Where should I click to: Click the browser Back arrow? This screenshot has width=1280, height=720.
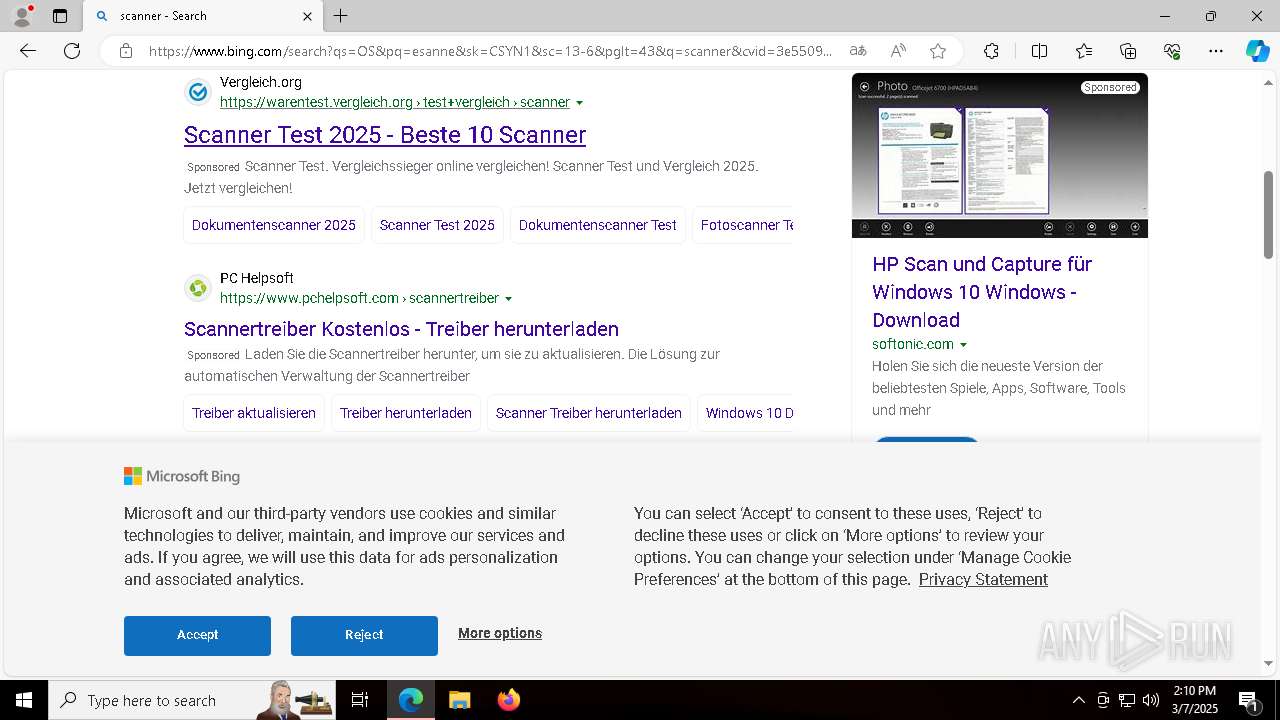pos(28,51)
